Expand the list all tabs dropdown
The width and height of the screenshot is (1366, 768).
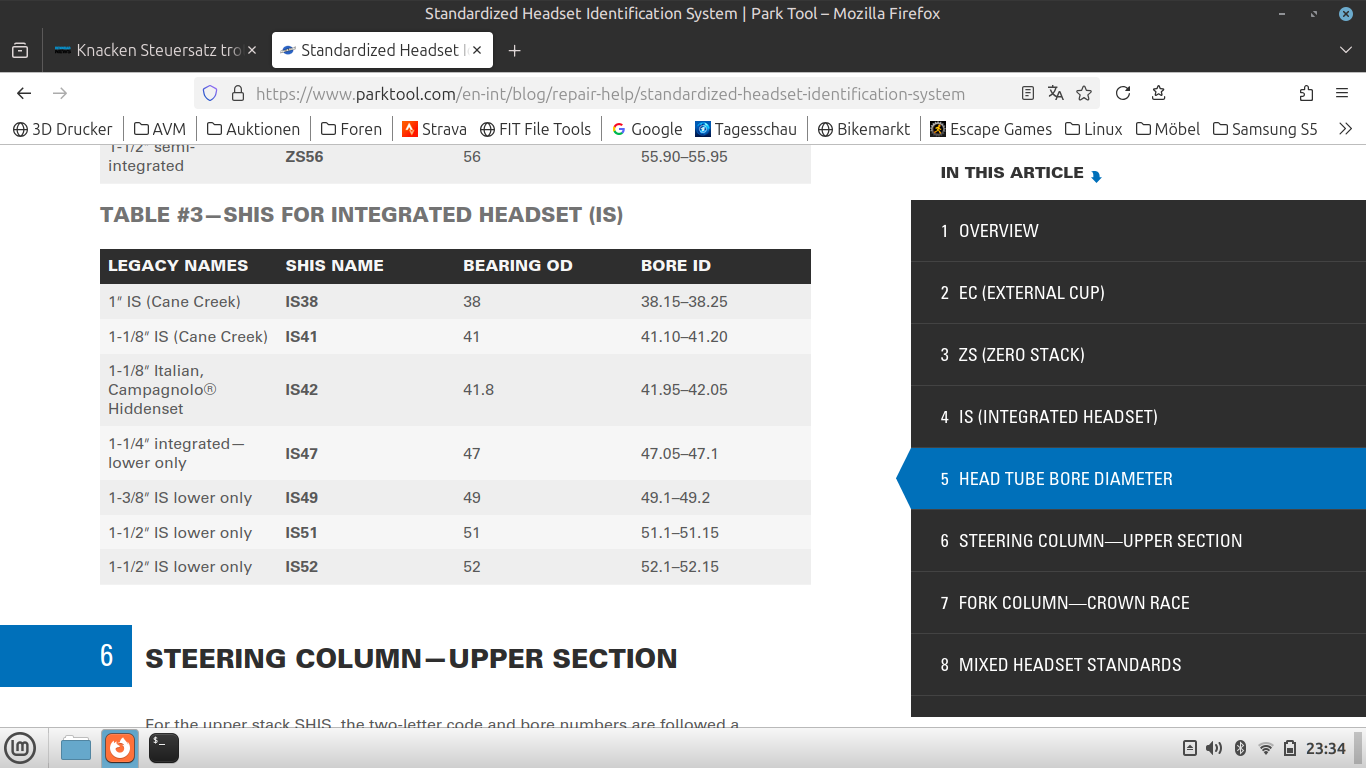point(1345,50)
